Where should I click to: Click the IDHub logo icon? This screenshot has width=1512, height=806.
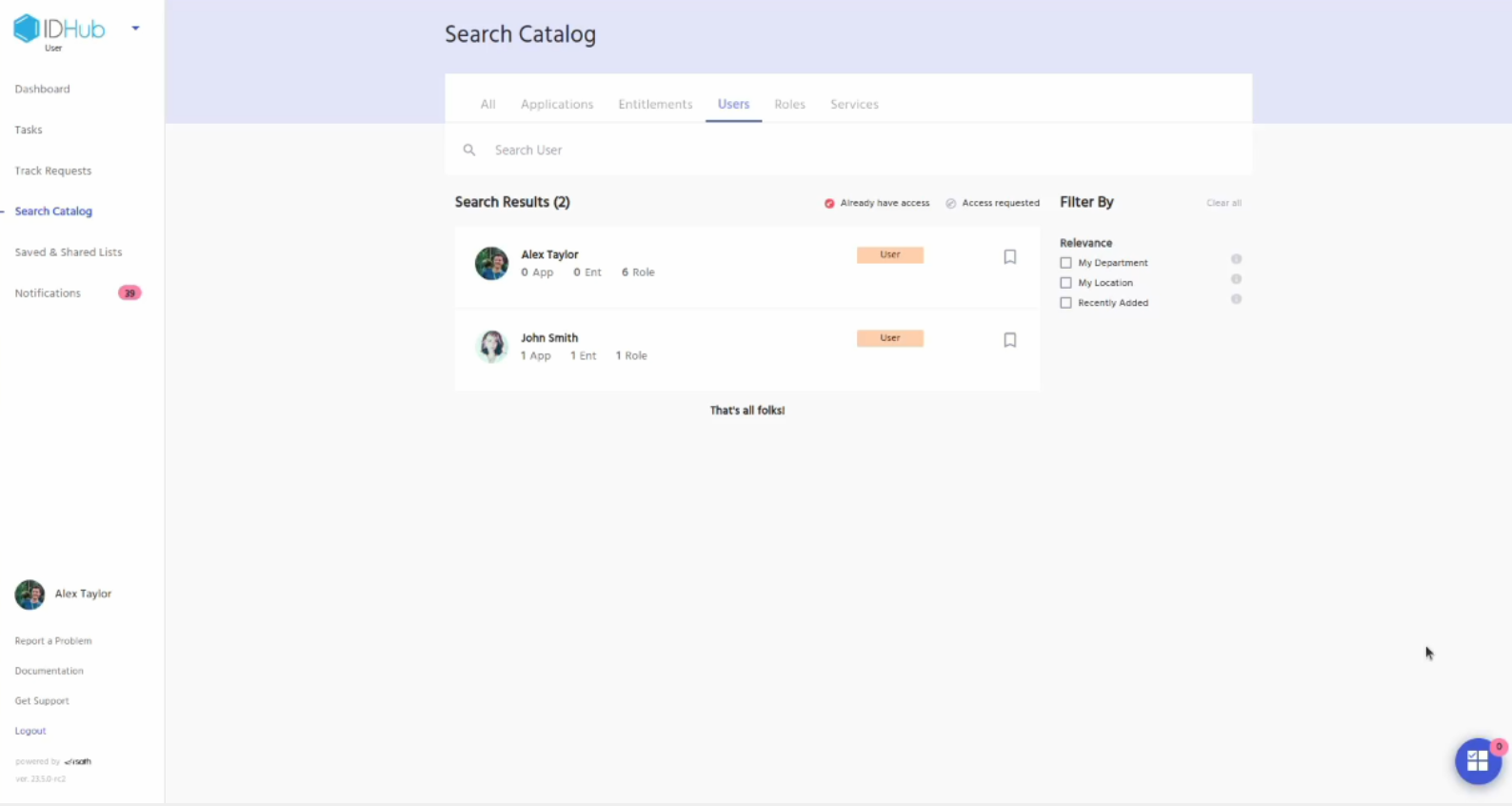tap(27, 29)
